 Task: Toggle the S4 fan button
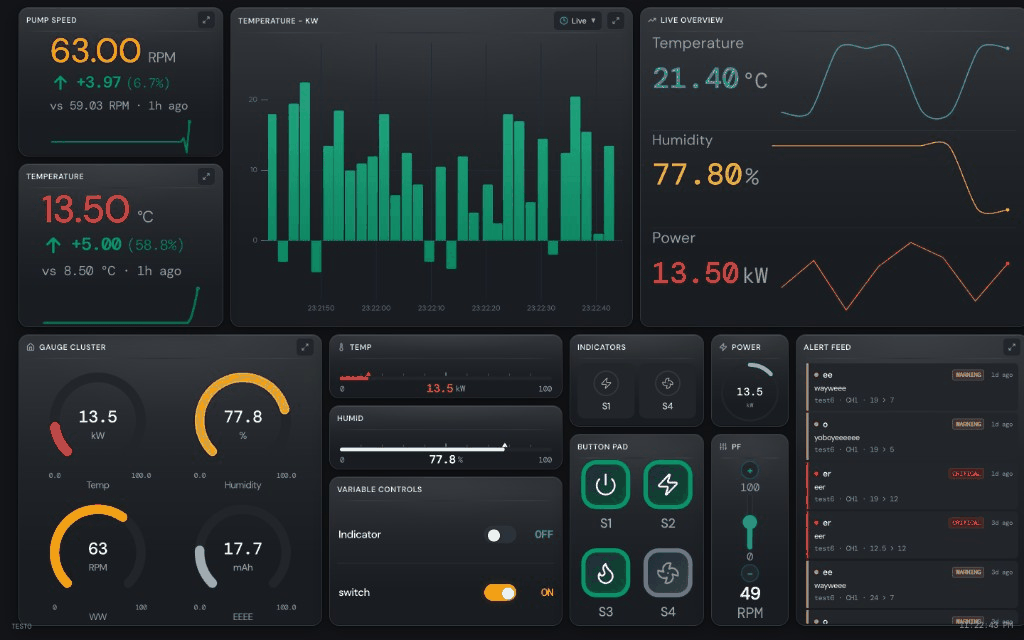click(x=667, y=573)
